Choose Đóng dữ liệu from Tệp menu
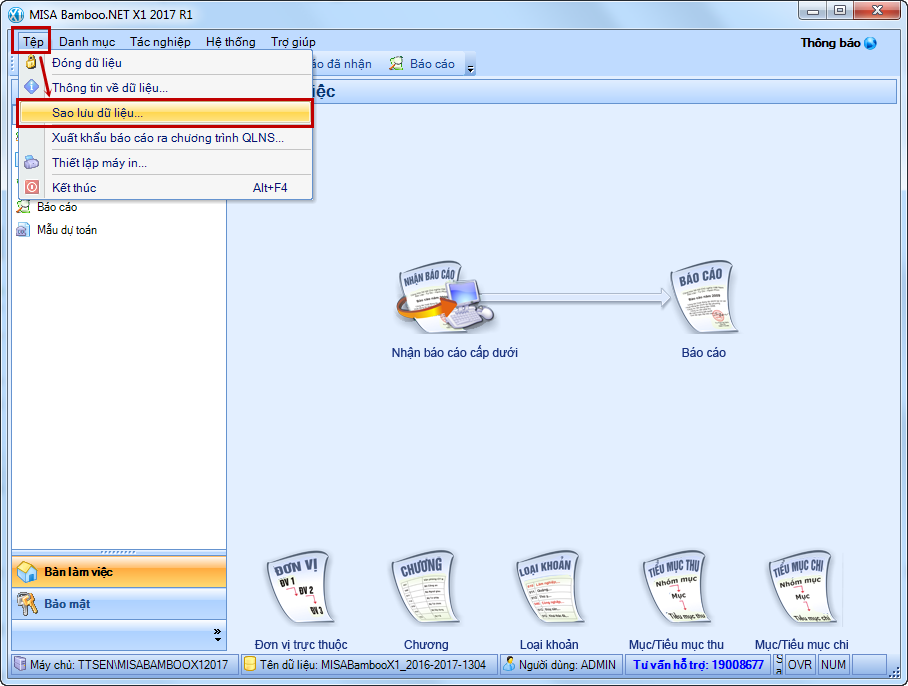This screenshot has width=908, height=686. [166, 63]
